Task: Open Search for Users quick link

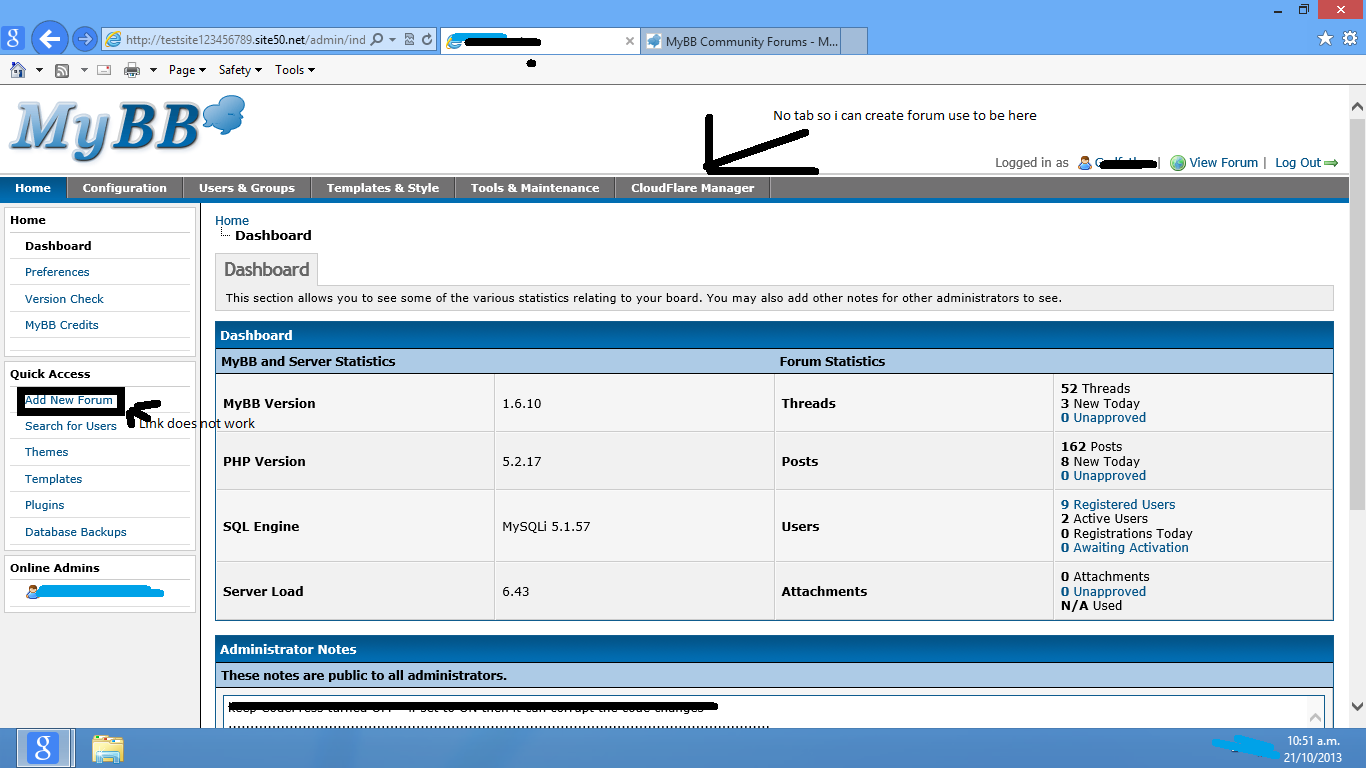Action: click(71, 426)
